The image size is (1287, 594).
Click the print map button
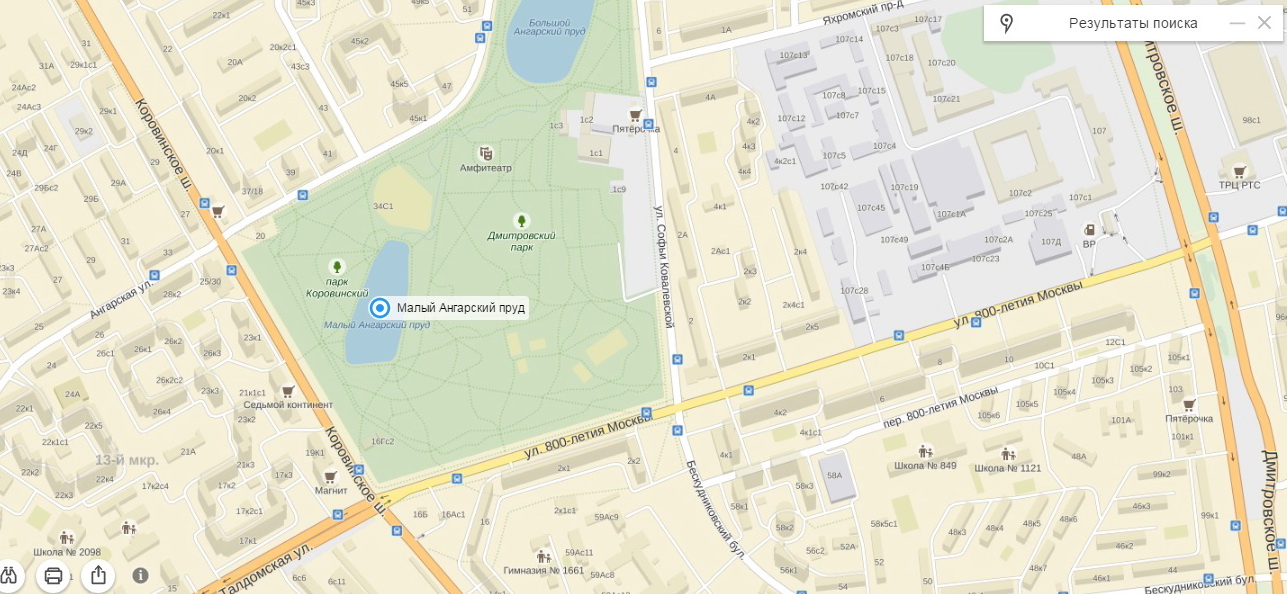coord(53,575)
